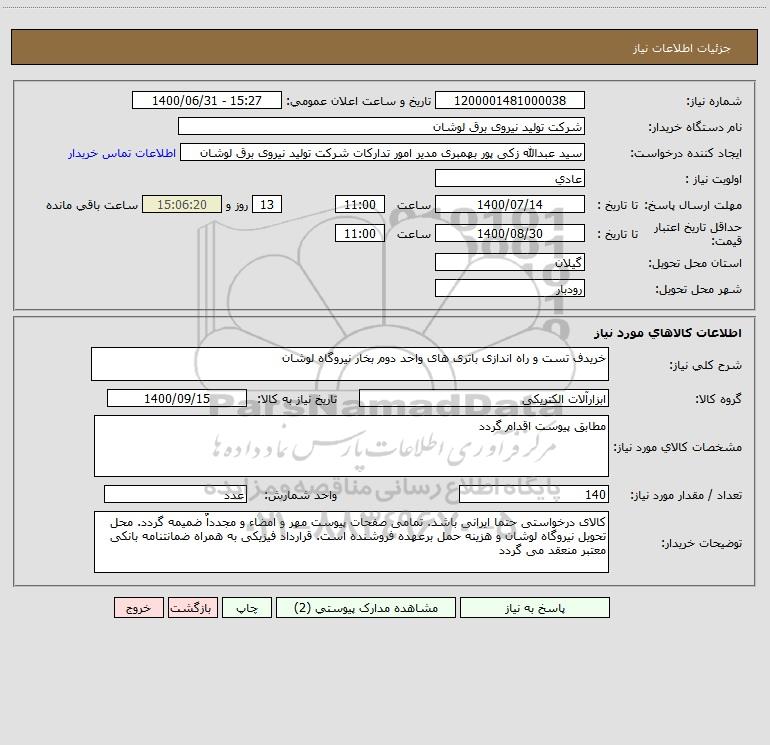The width and height of the screenshot is (770, 745).
Task: Click the remaining days field showing 13
Action: pos(267,204)
